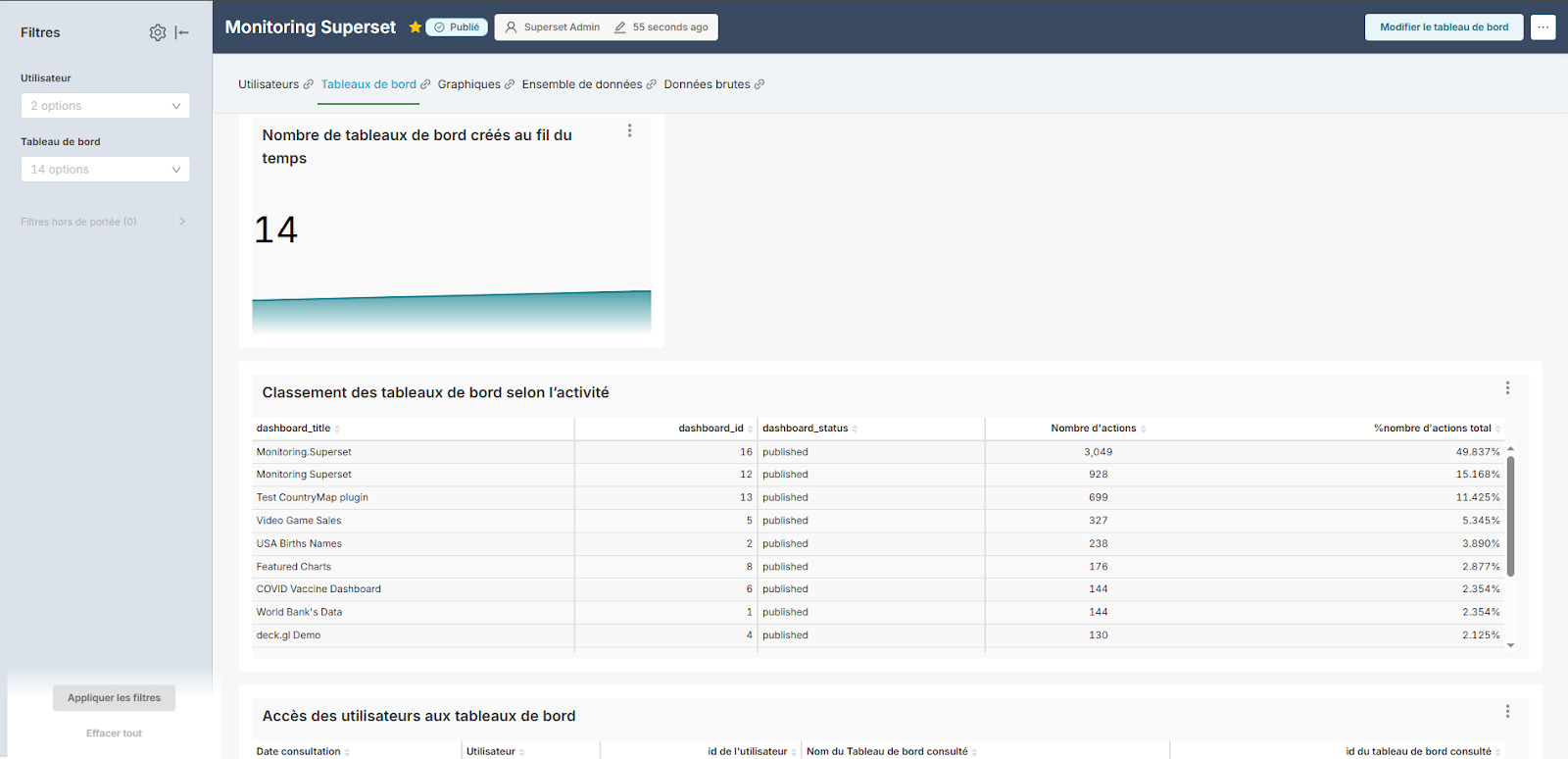This screenshot has height=759, width=1568.
Task: Copy link icon next to Tableaux de bord tab
Action: click(x=425, y=84)
